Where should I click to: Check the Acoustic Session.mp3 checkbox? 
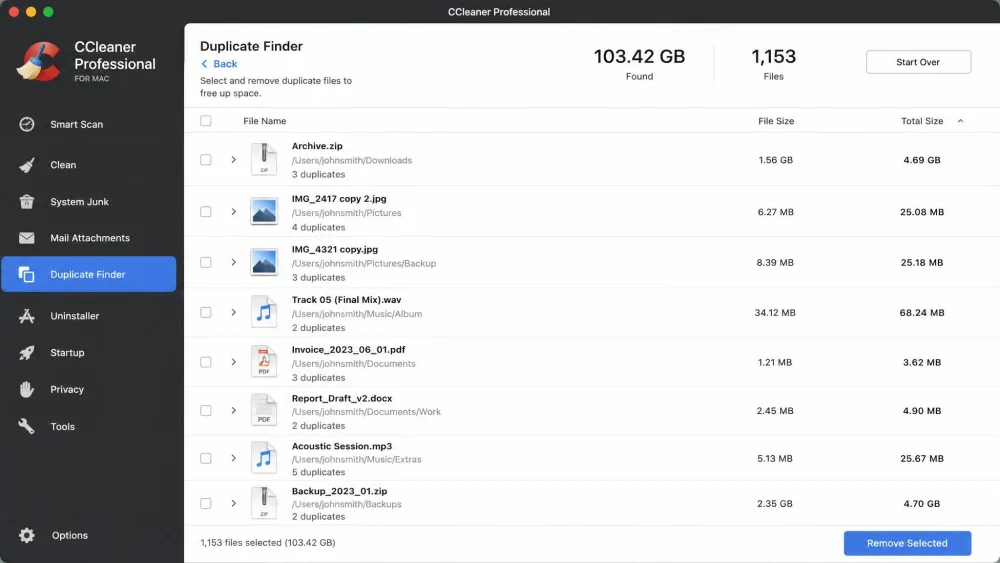click(205, 458)
